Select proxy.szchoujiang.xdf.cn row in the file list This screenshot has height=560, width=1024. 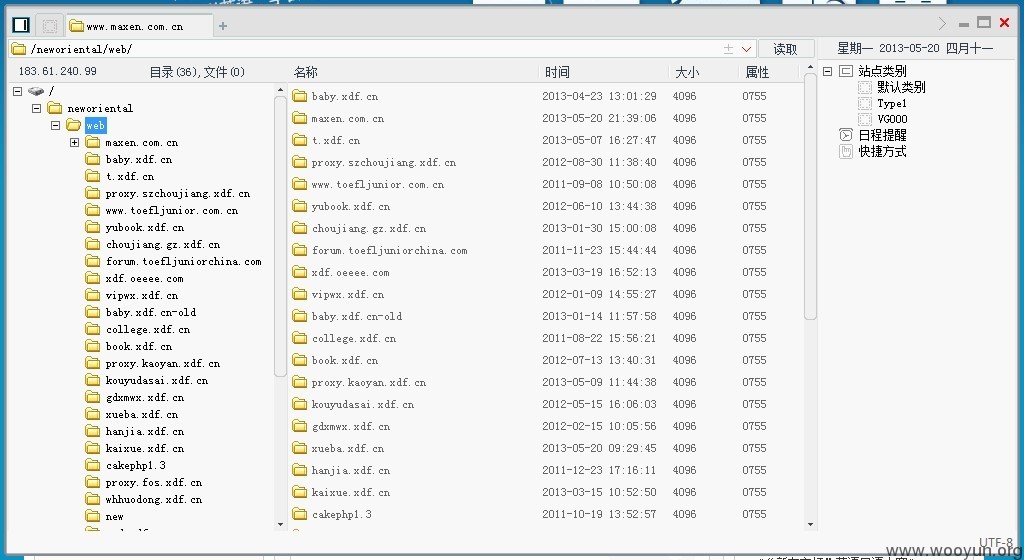pos(544,162)
